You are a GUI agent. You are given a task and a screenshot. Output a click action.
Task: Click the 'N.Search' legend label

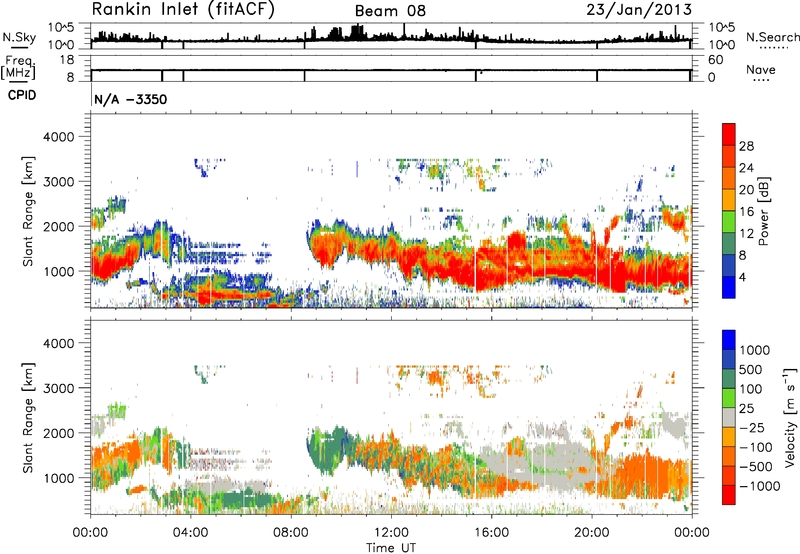tap(773, 37)
